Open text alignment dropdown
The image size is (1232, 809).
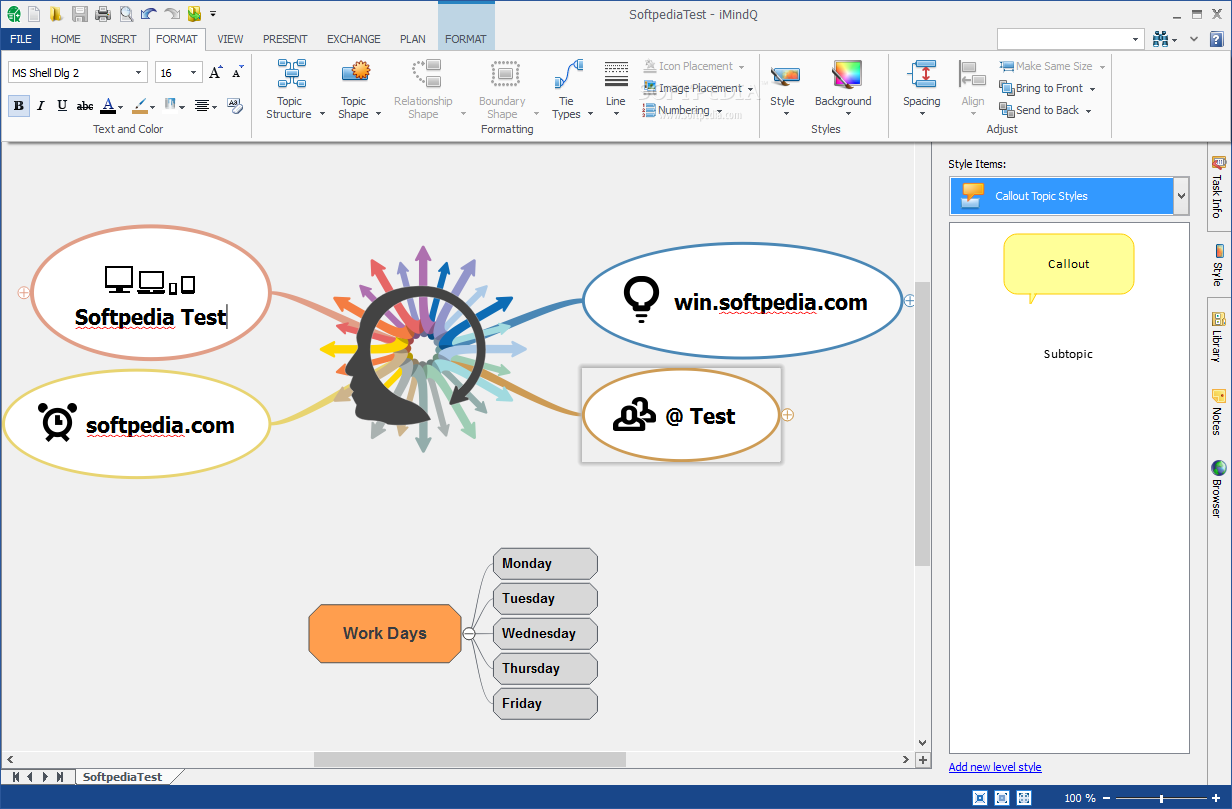(215, 106)
